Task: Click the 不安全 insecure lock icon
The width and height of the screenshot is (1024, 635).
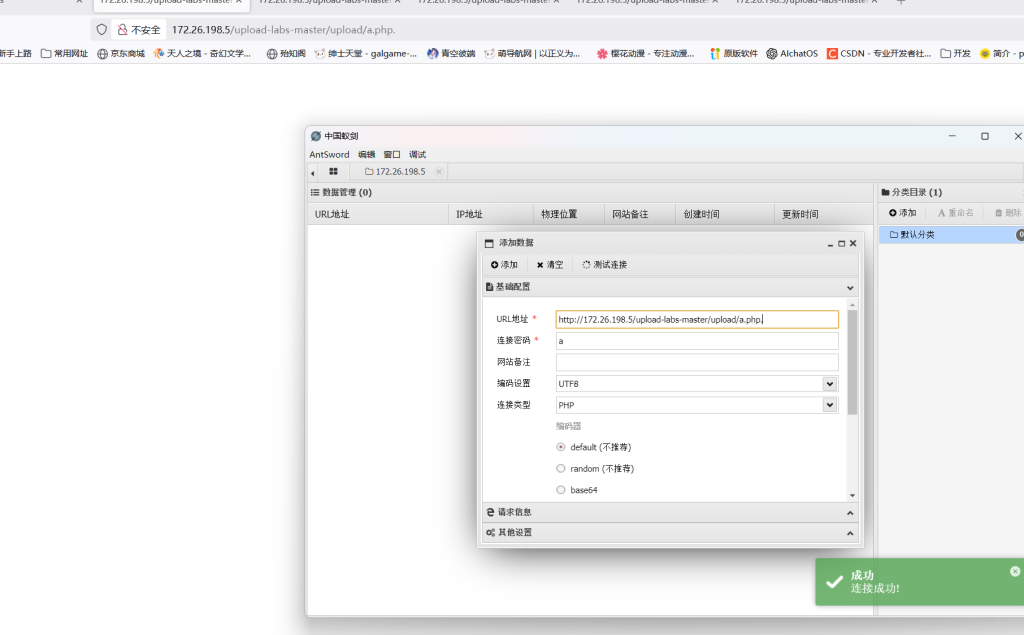Action: [122, 29]
